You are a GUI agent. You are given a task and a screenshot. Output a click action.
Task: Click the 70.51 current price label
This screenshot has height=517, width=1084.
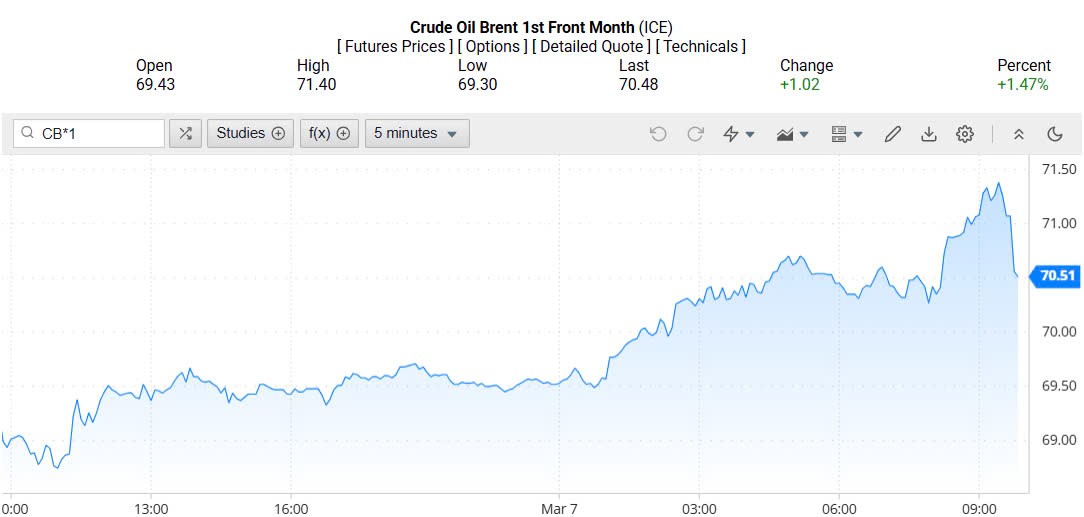(1056, 276)
